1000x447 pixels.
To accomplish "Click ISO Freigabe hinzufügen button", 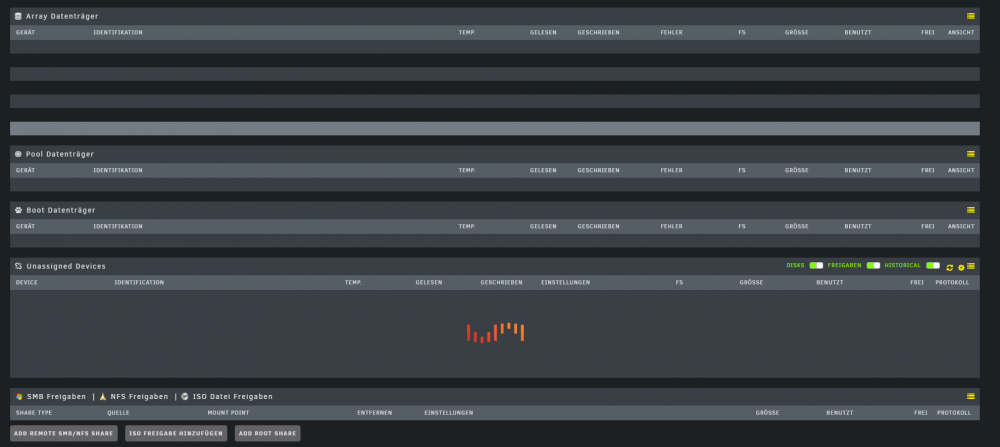I will (176, 433).
